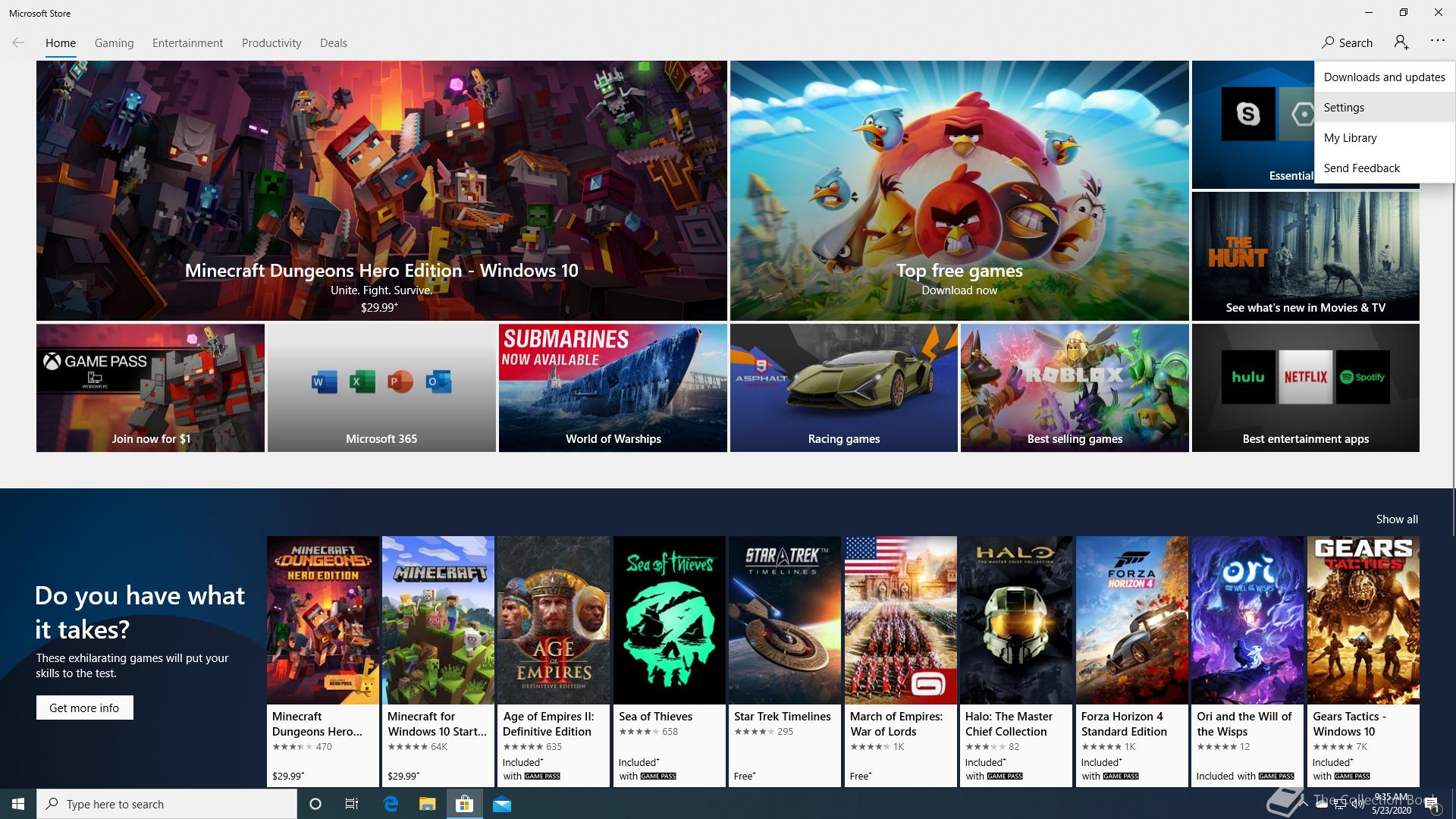
Task: Open March of Empires: War of Lords card
Action: click(901, 661)
